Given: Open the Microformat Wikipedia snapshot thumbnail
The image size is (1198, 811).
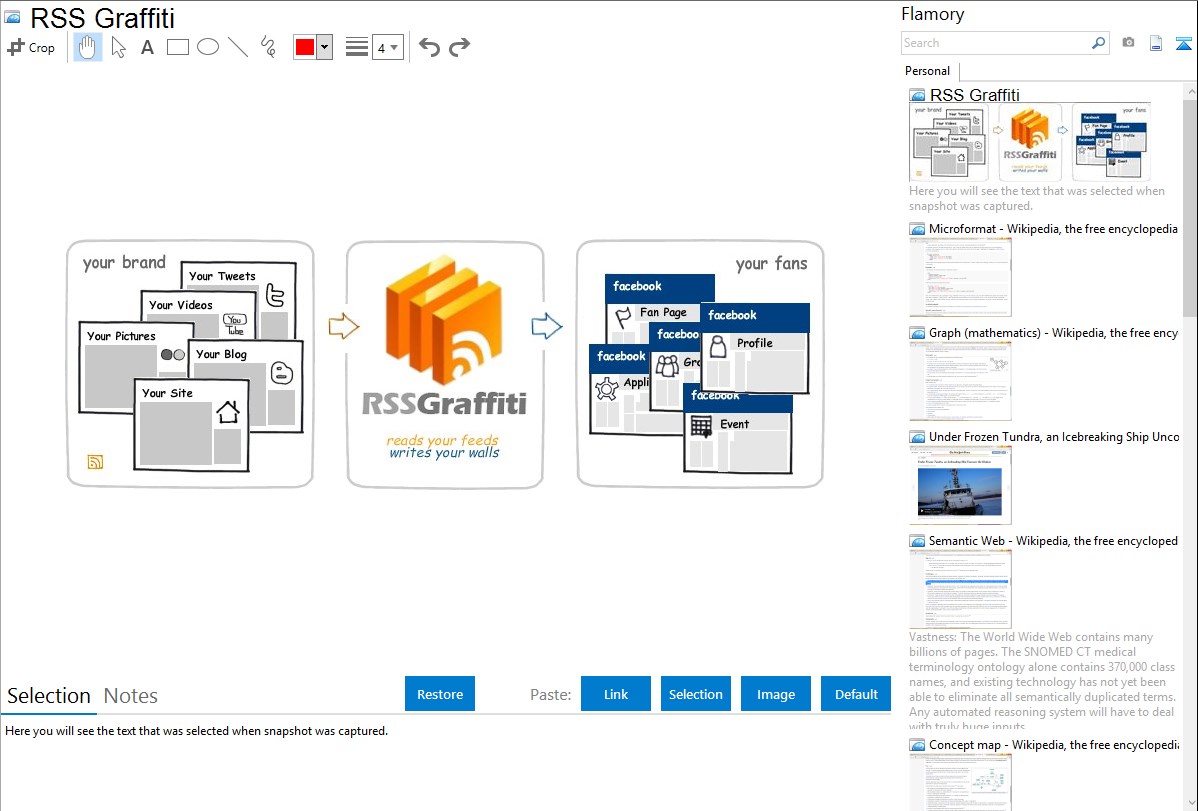Looking at the screenshot, I should (x=960, y=277).
